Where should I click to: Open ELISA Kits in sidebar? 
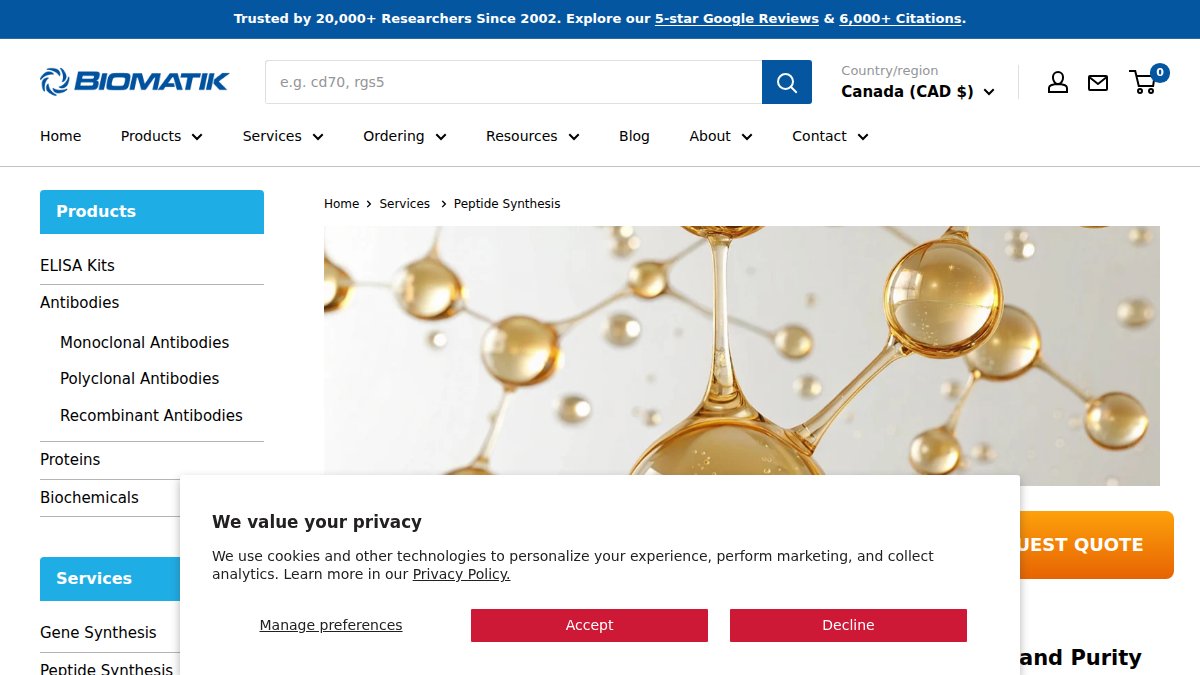77,265
